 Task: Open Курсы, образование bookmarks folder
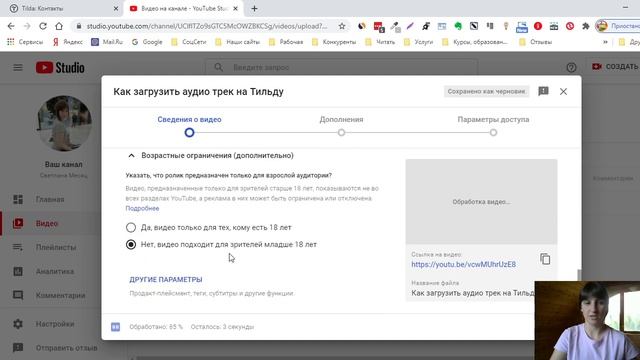[475, 42]
